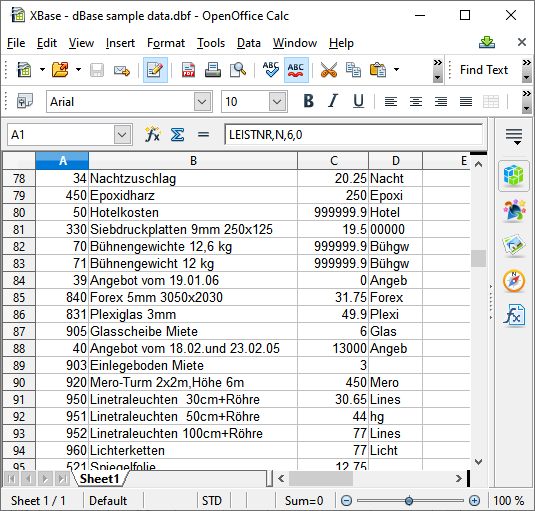
Task: Click the Save diskette icon
Action: tap(97, 70)
